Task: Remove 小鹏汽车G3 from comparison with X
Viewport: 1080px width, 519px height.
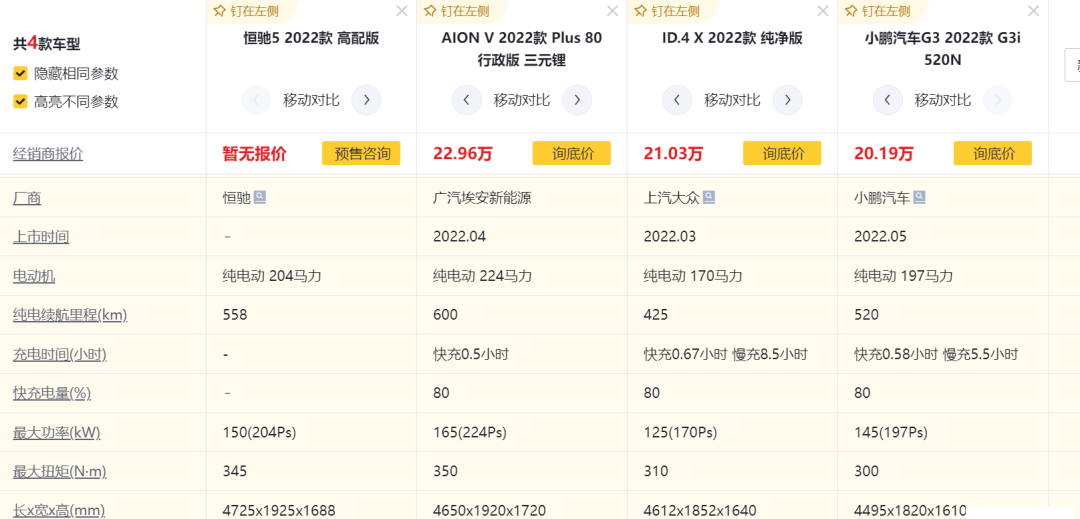Action: coord(1033,11)
